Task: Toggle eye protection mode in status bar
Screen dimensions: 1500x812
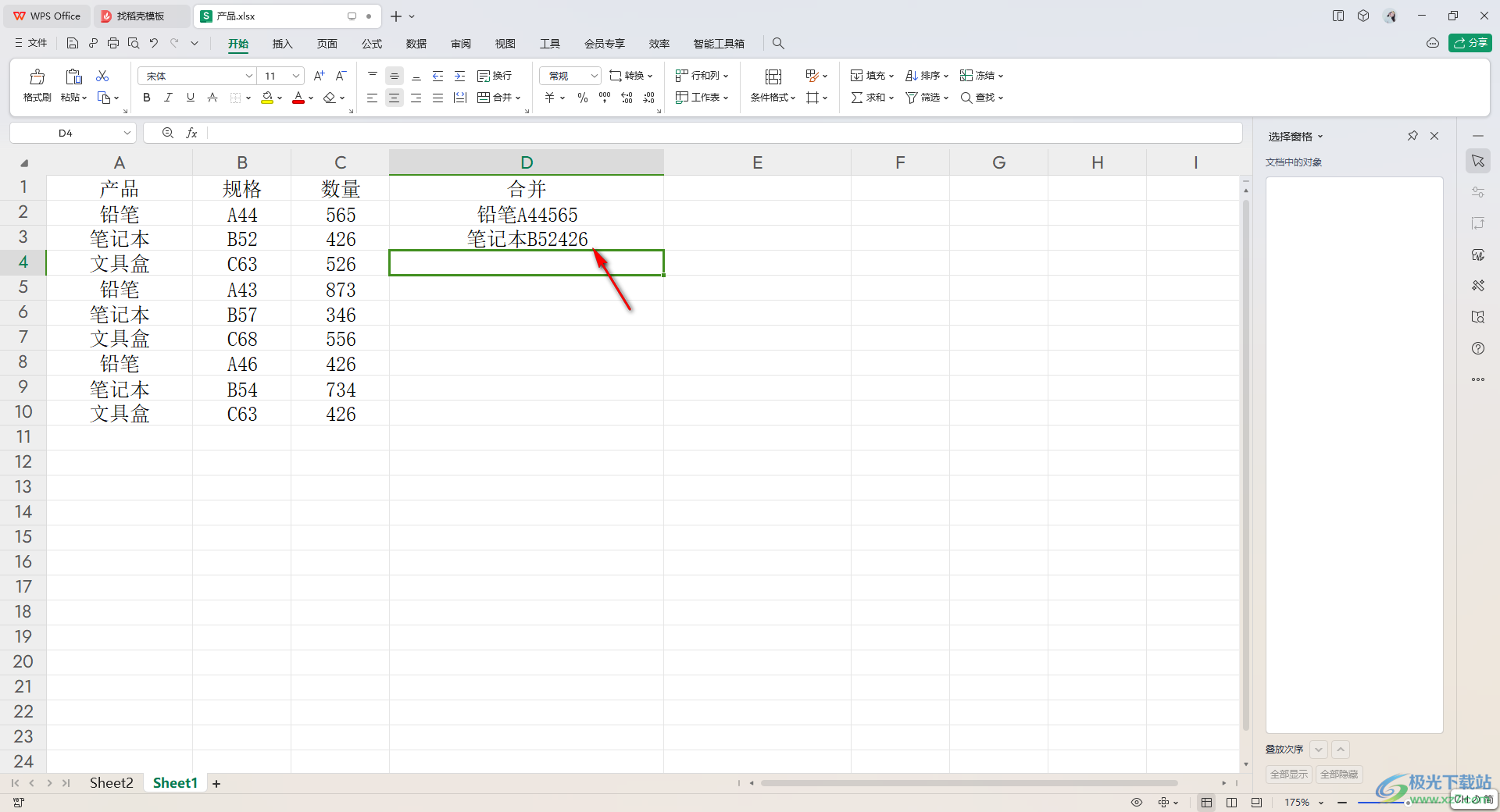Action: click(x=1137, y=803)
